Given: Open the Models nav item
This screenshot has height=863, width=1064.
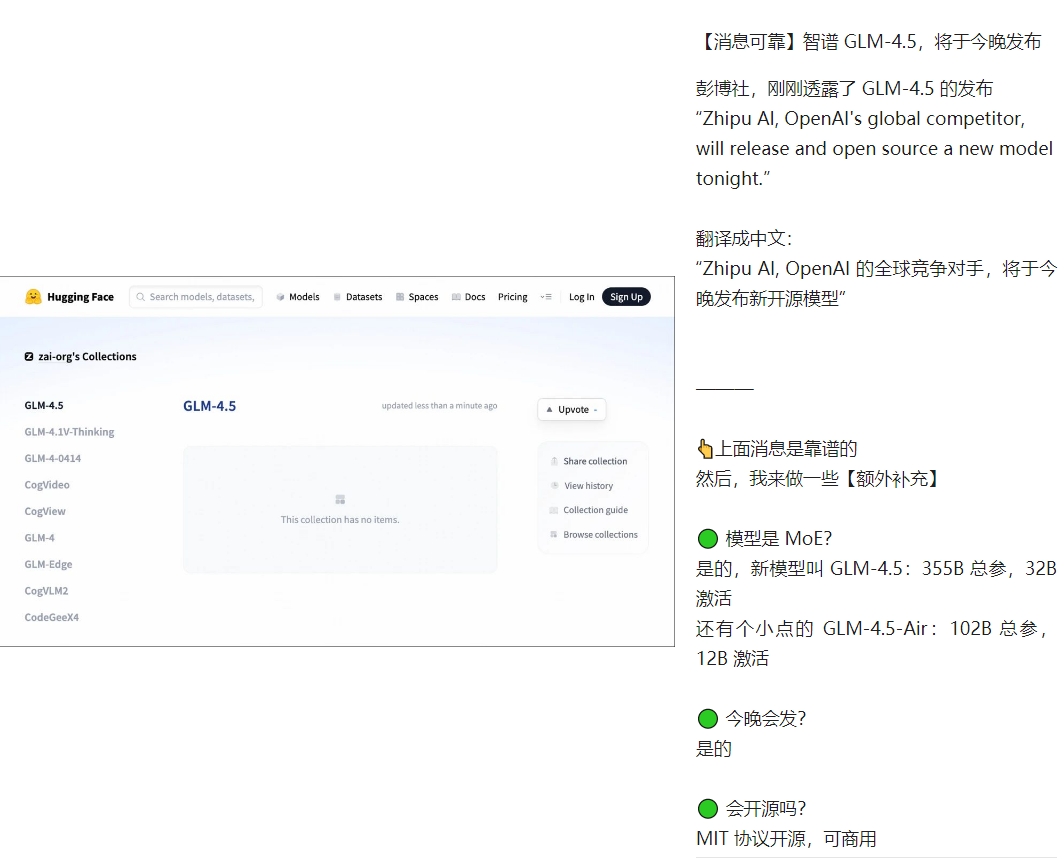Looking at the screenshot, I should tap(304, 297).
